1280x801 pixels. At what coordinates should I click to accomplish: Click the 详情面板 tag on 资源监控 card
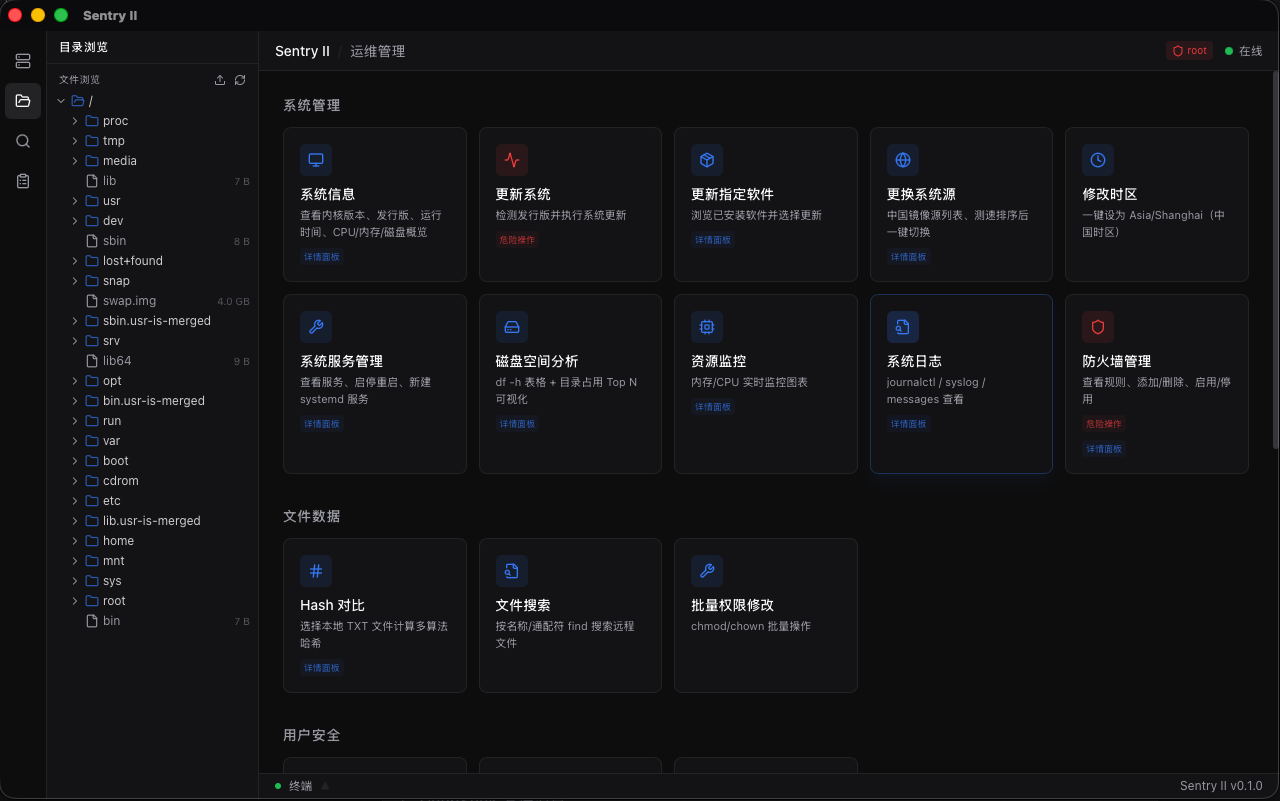pyautogui.click(x=712, y=407)
